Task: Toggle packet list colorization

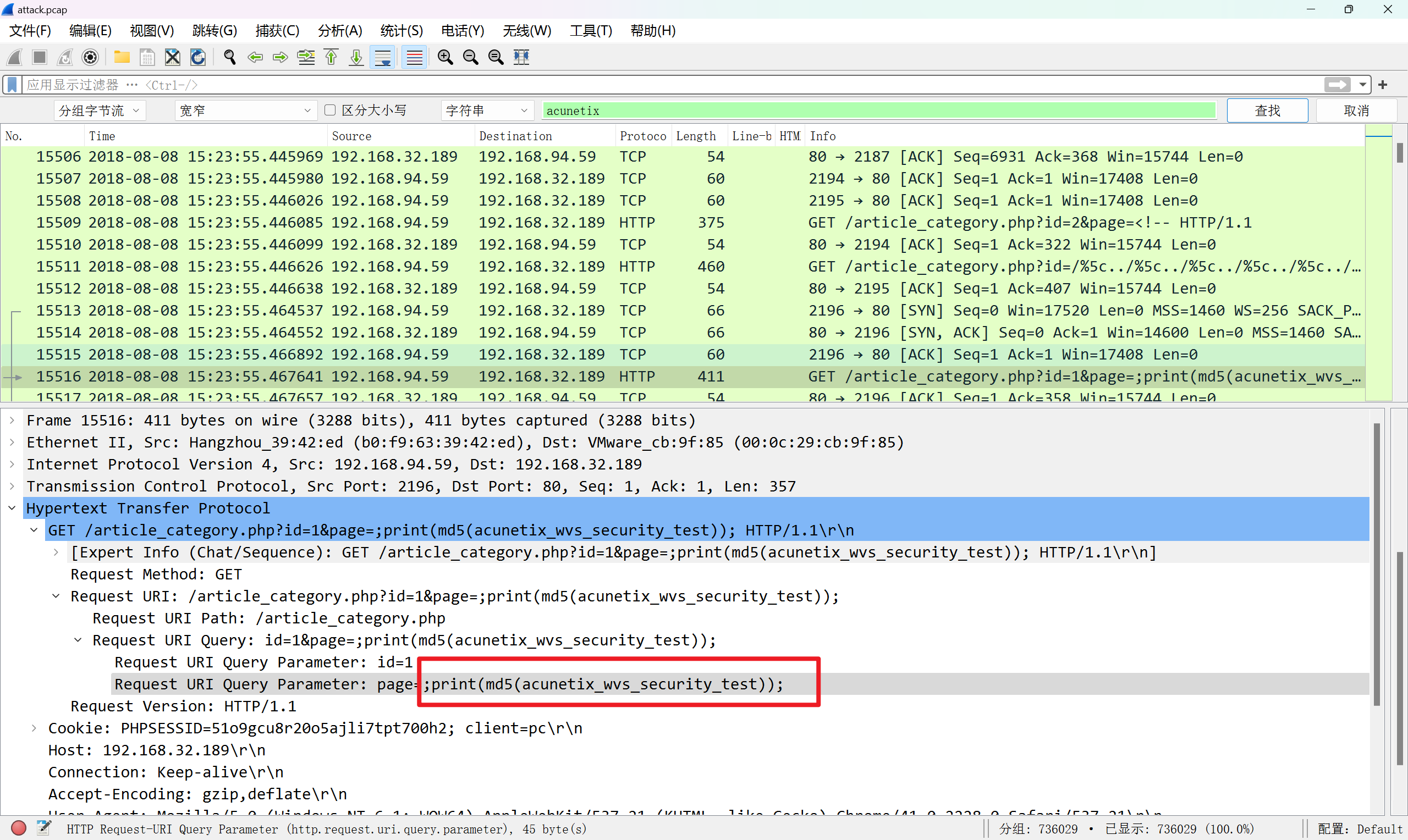Action: pyautogui.click(x=414, y=57)
